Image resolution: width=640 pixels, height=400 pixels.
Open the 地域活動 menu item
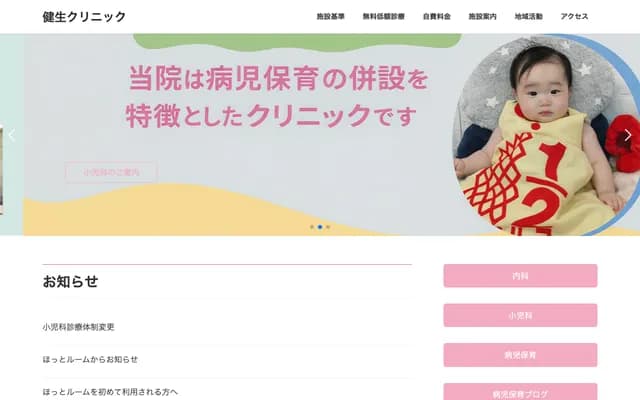click(529, 17)
